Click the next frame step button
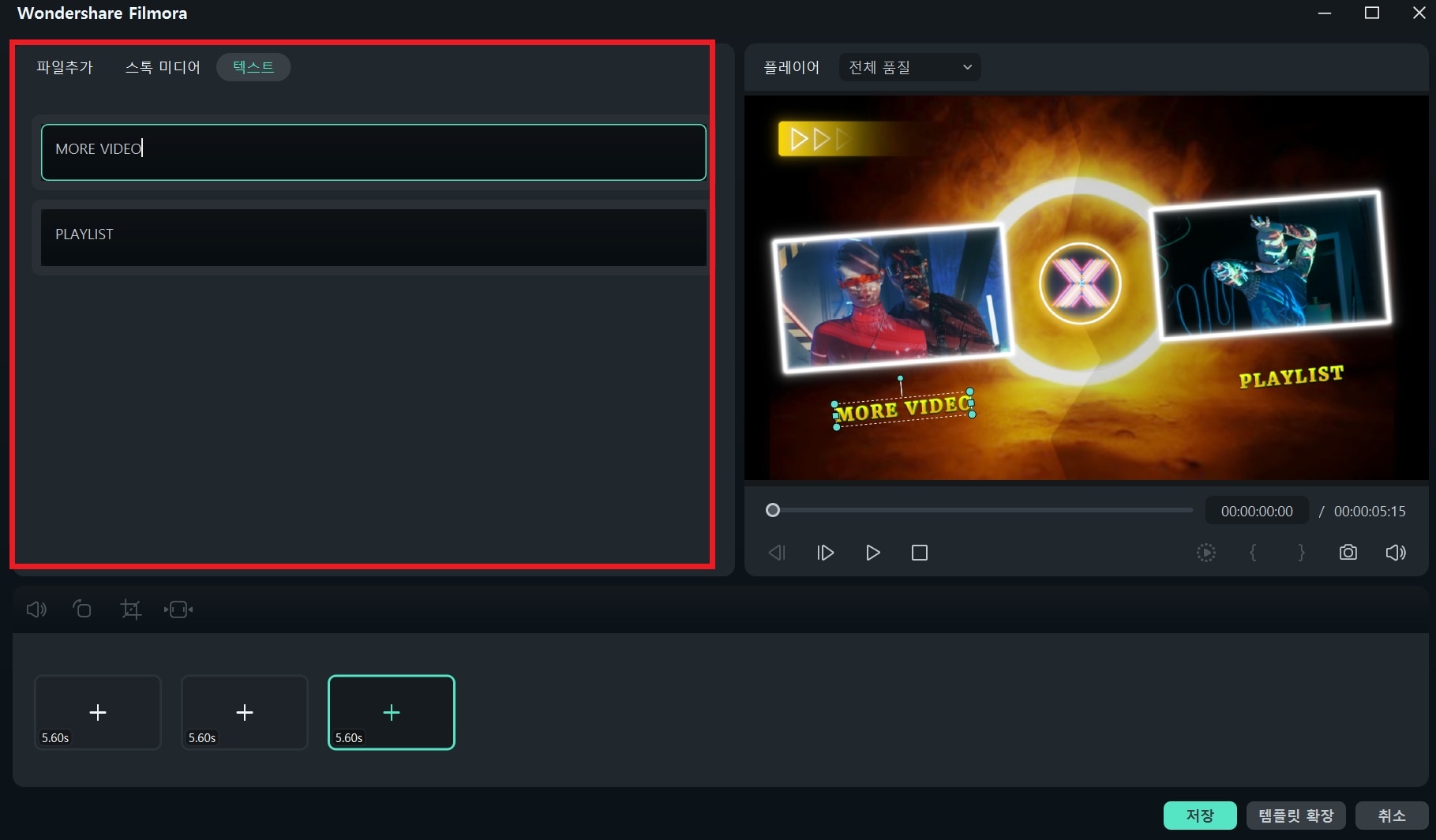The width and height of the screenshot is (1436, 840). coord(825,553)
